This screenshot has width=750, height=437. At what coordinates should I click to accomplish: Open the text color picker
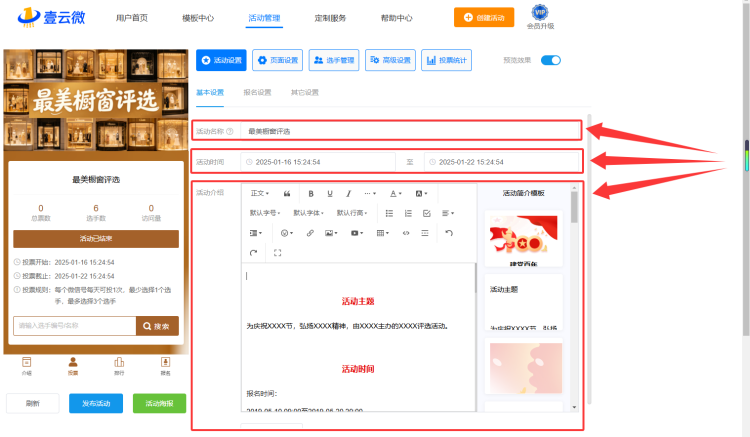coord(396,194)
